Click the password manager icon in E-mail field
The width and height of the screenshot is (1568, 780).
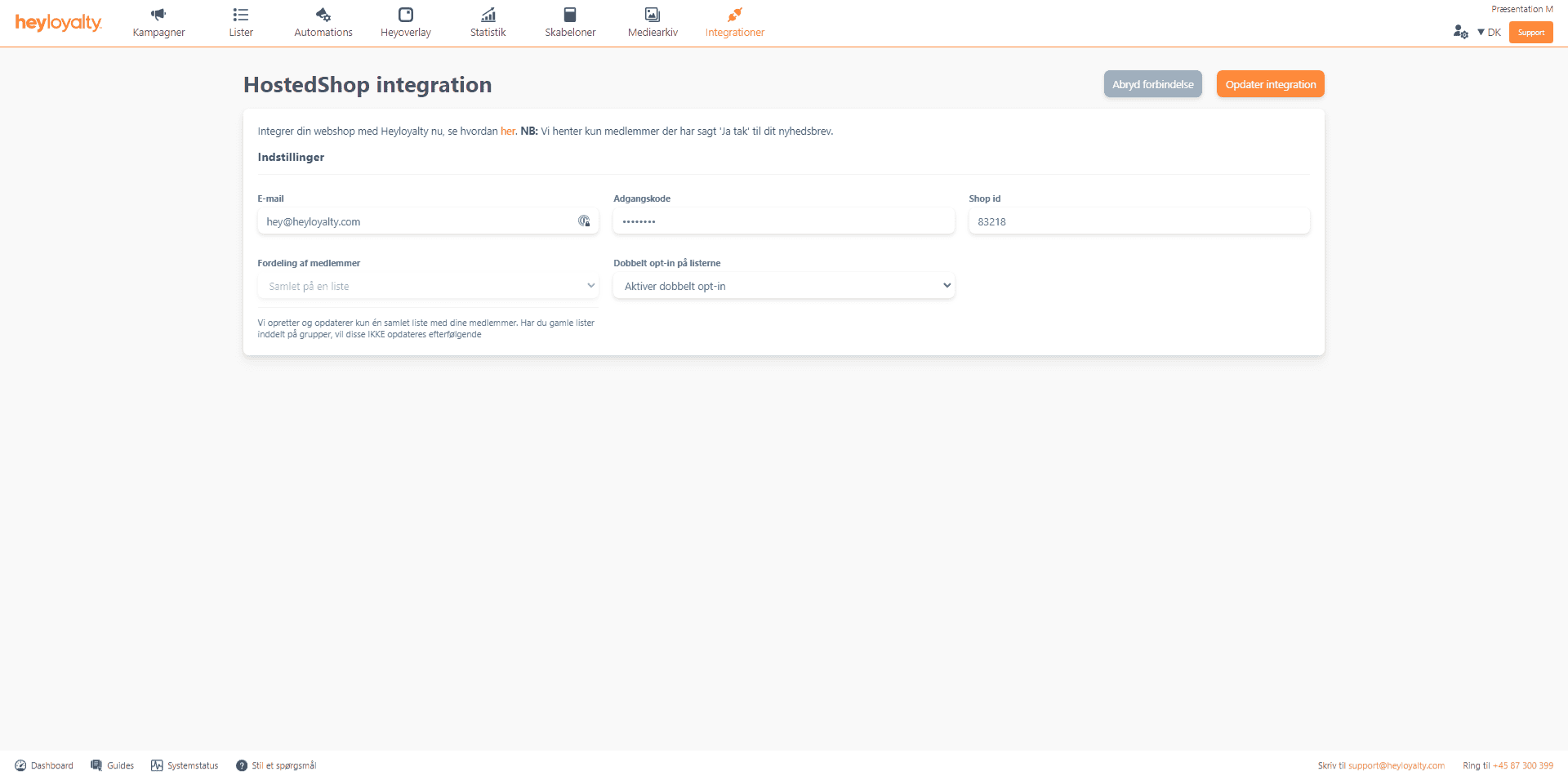584,221
